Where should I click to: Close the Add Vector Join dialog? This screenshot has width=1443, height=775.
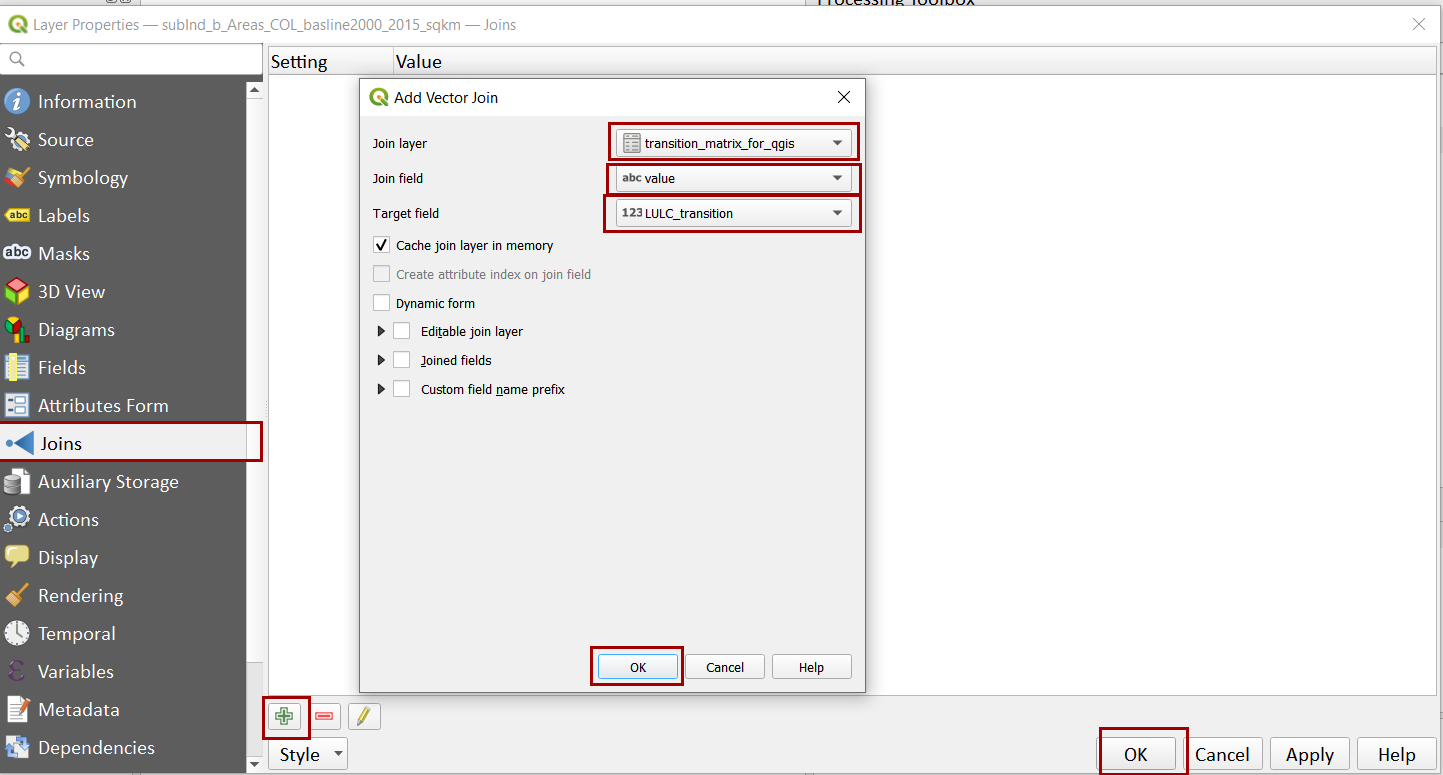pos(844,97)
